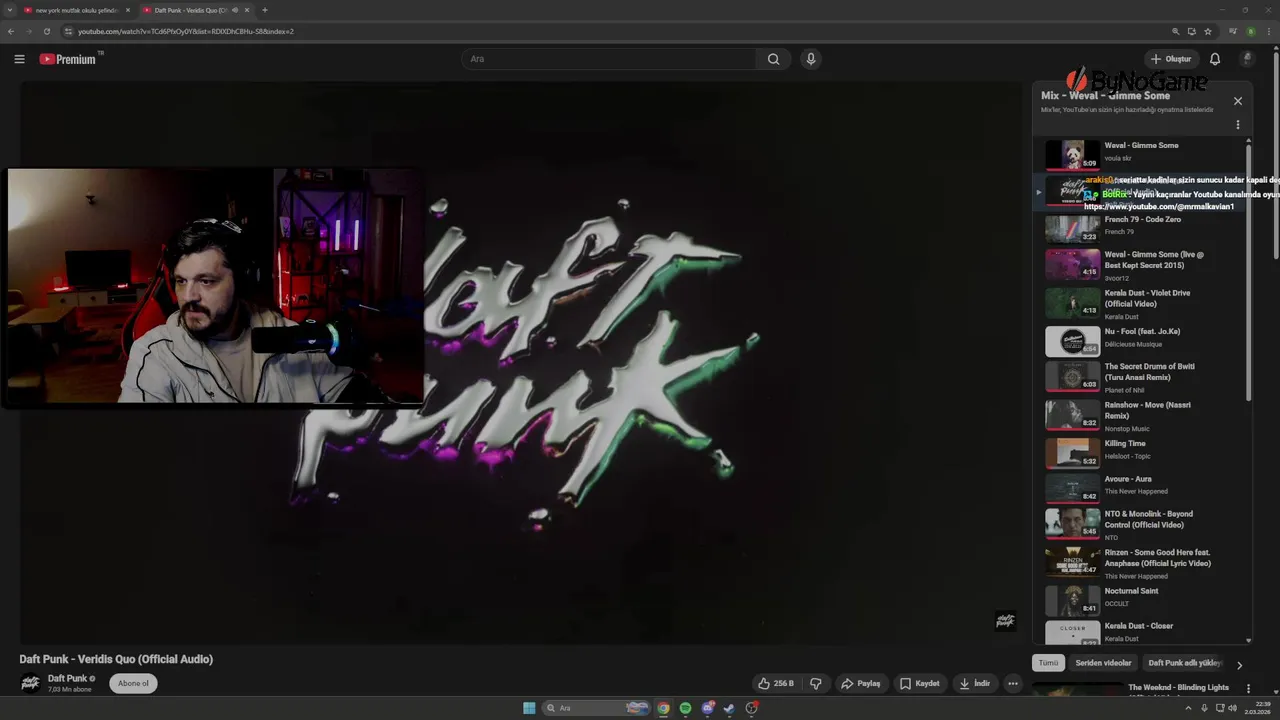Play NTO & Monolink - Beyond Control

pos(1140,524)
